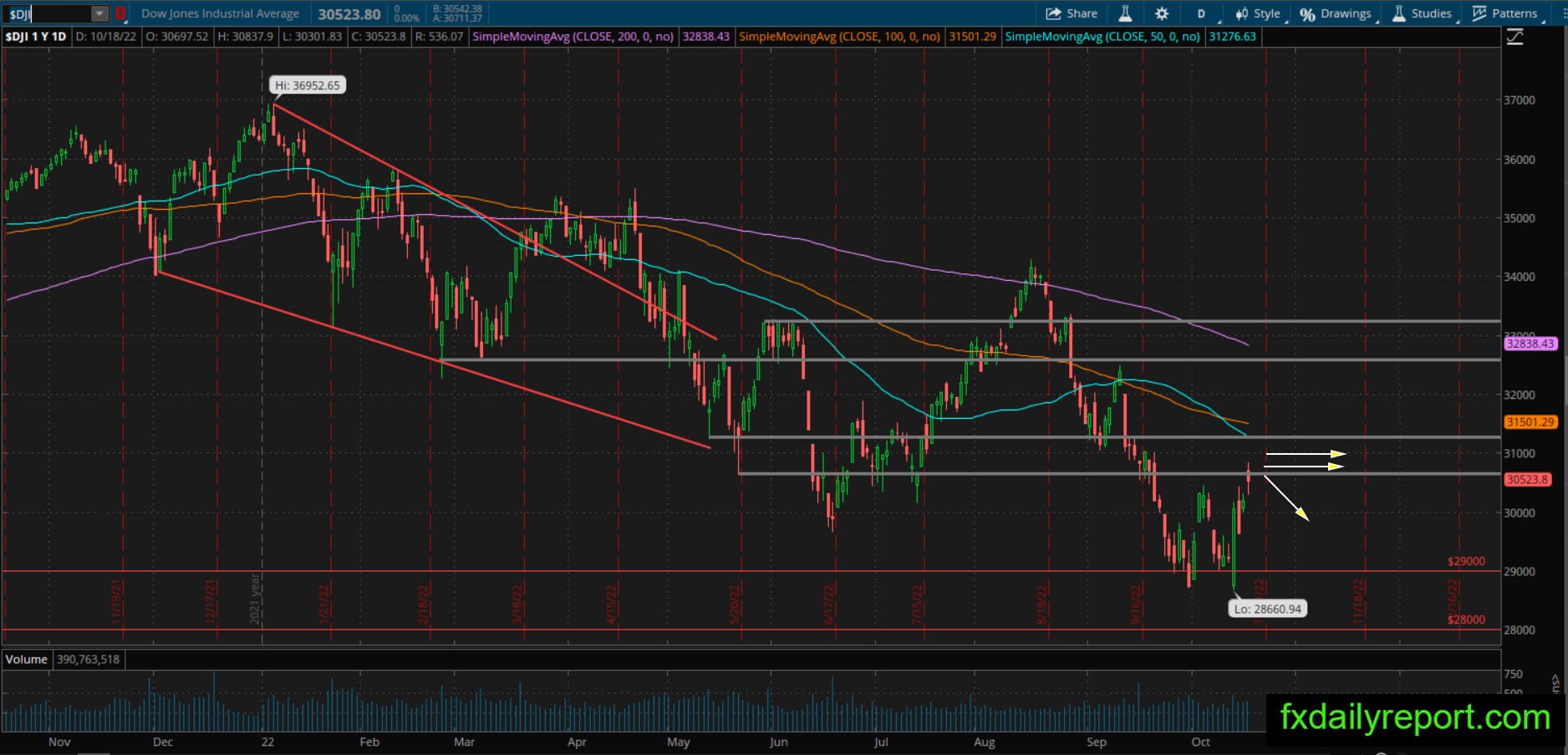Viewport: 1568px width, 755px height.
Task: Open the symbol selector dropdown arrow
Action: pyautogui.click(x=99, y=13)
